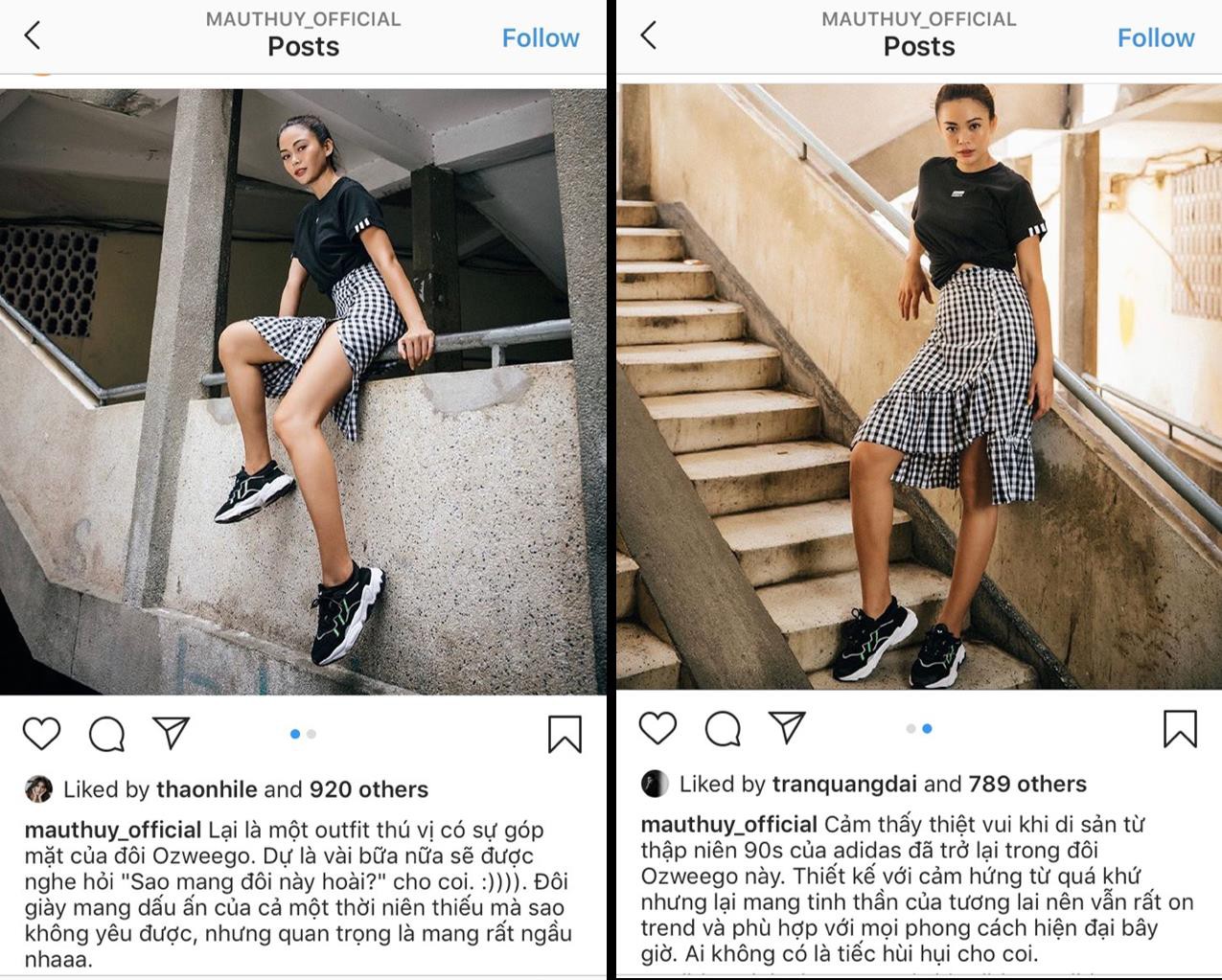
Task: Tap the back arrow in right post
Action: pyautogui.click(x=649, y=36)
